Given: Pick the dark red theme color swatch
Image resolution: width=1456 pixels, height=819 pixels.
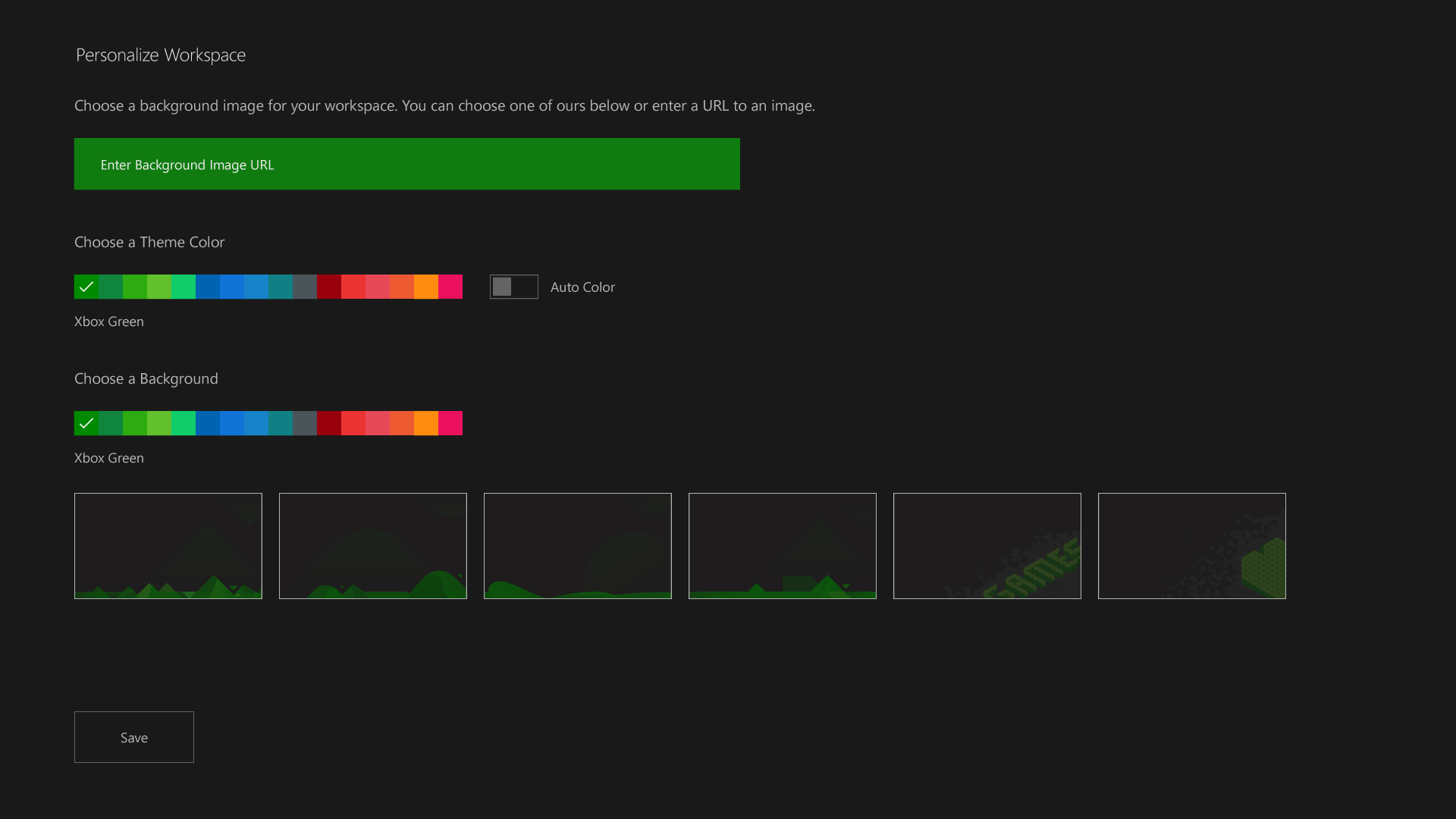Looking at the screenshot, I should point(329,287).
